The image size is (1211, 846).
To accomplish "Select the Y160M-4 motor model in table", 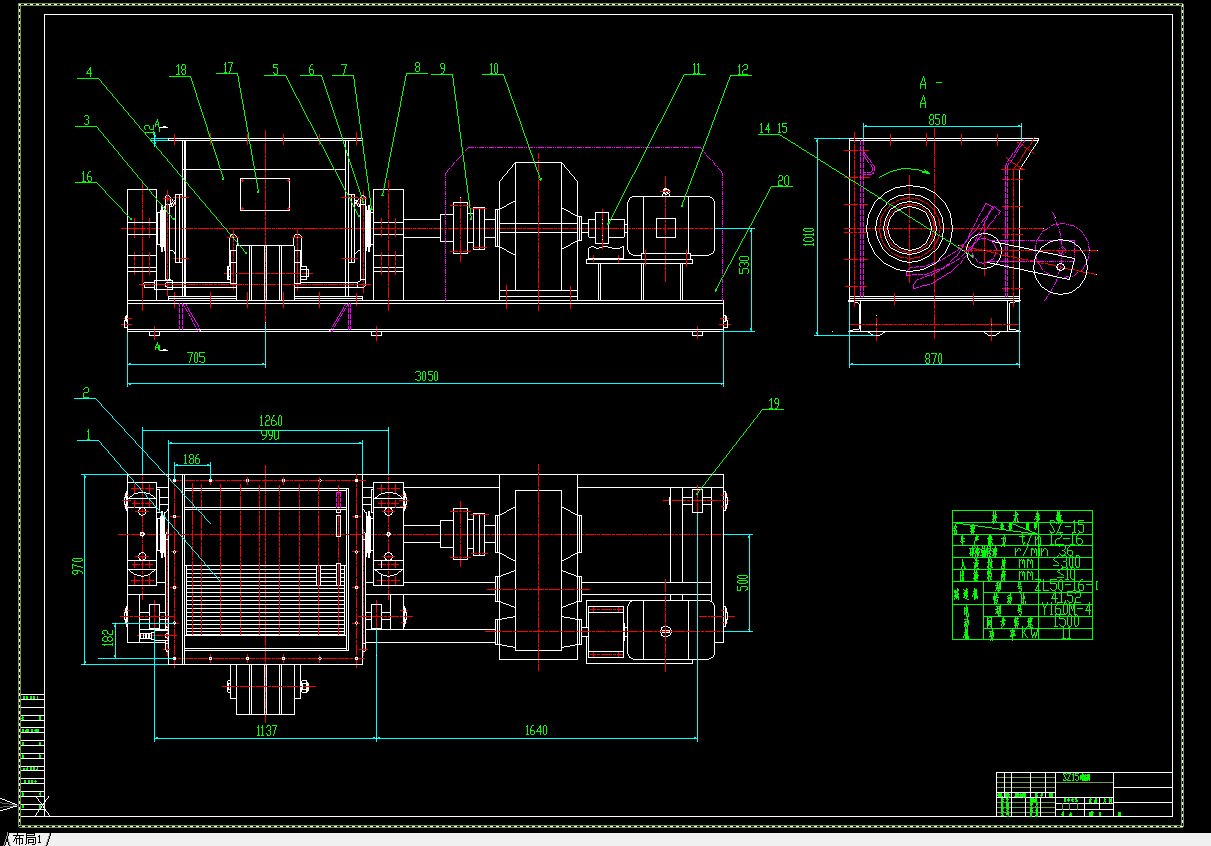I will 1066,608.
